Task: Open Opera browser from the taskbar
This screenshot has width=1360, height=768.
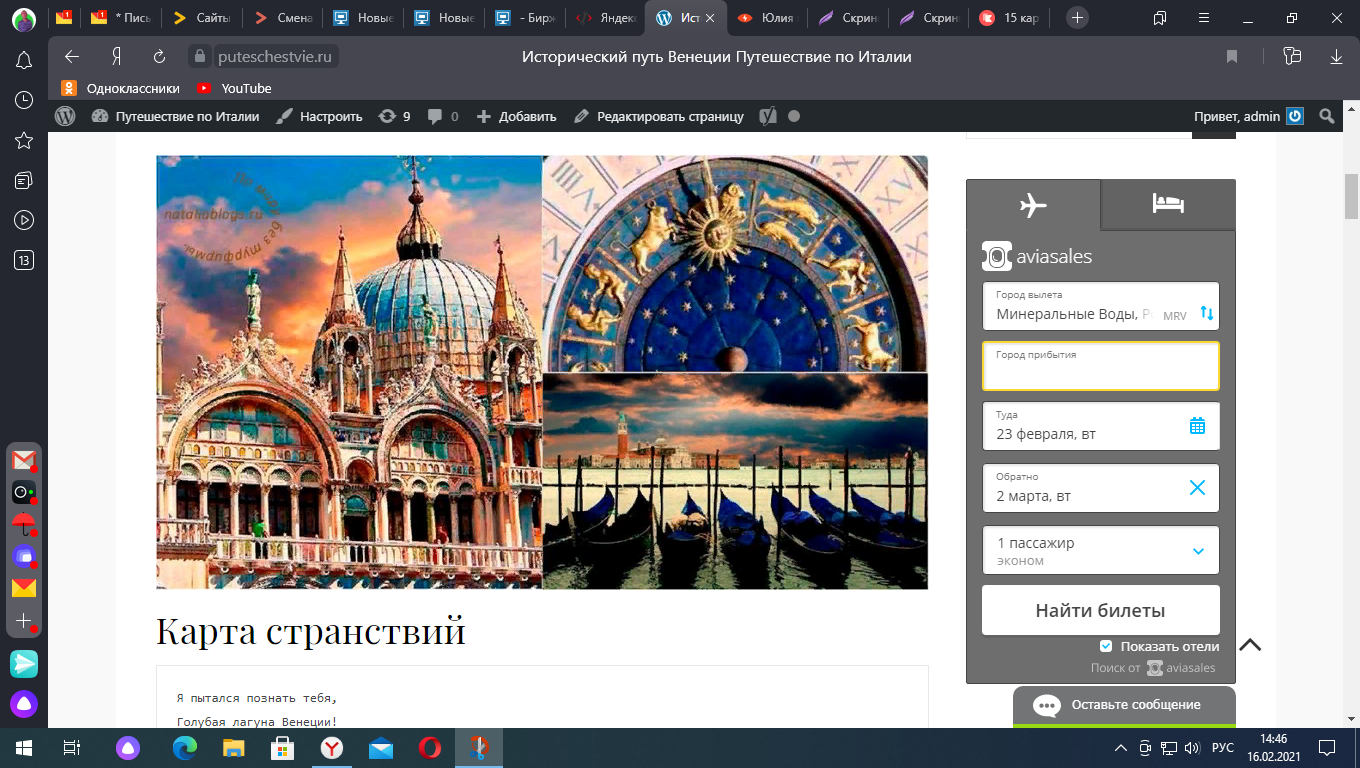Action: 430,748
